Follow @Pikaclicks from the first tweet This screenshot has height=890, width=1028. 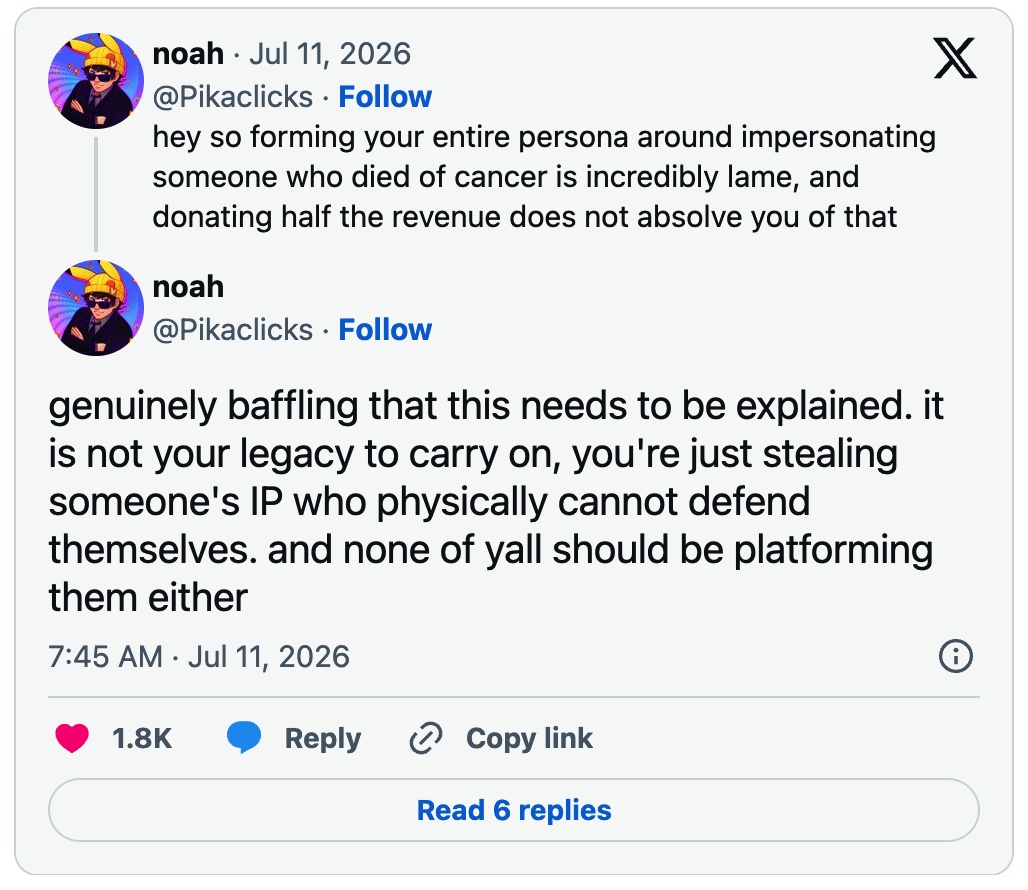pos(385,97)
